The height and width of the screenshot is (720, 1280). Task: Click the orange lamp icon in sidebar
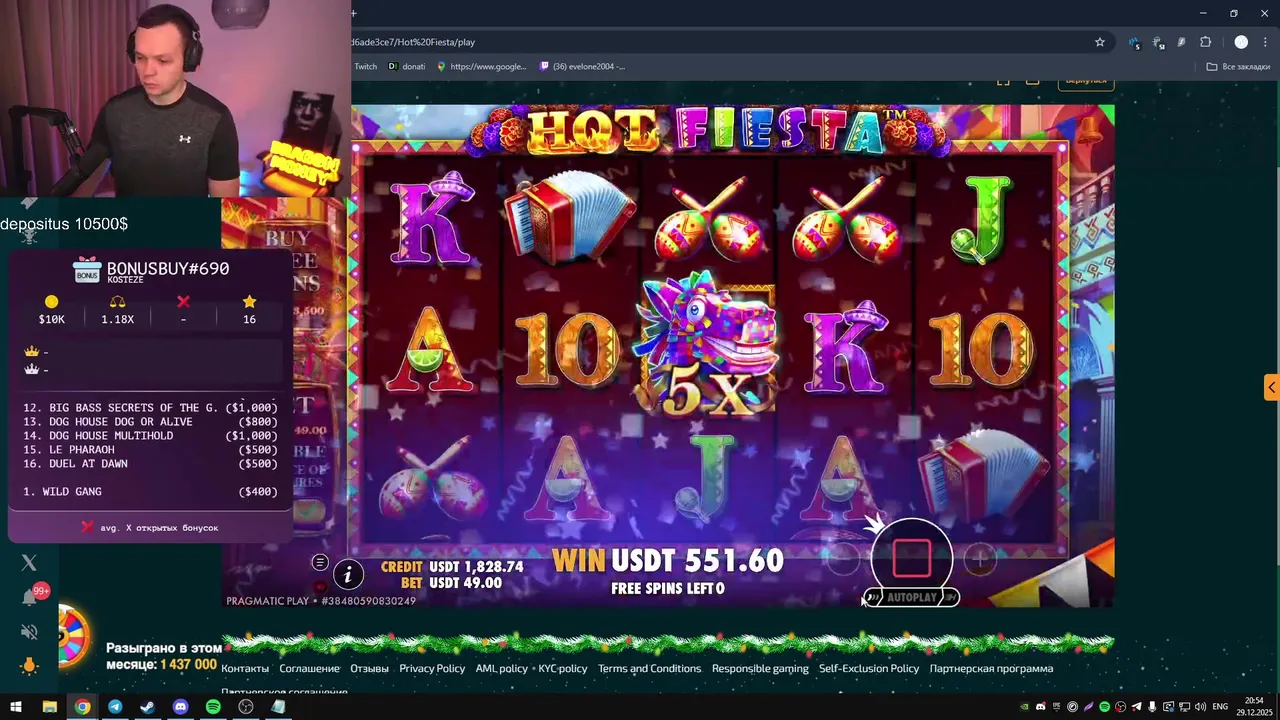click(29, 665)
